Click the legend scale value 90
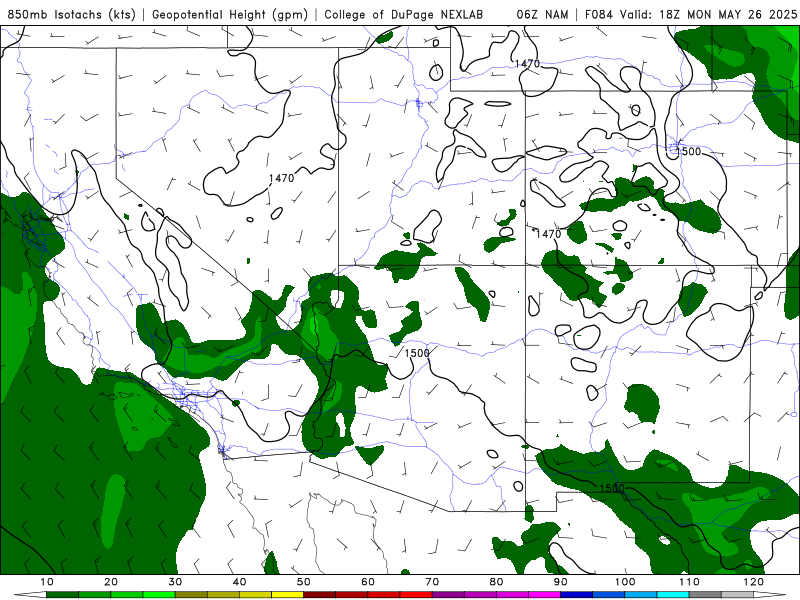Viewport: 800px width, 600px height. (561, 582)
